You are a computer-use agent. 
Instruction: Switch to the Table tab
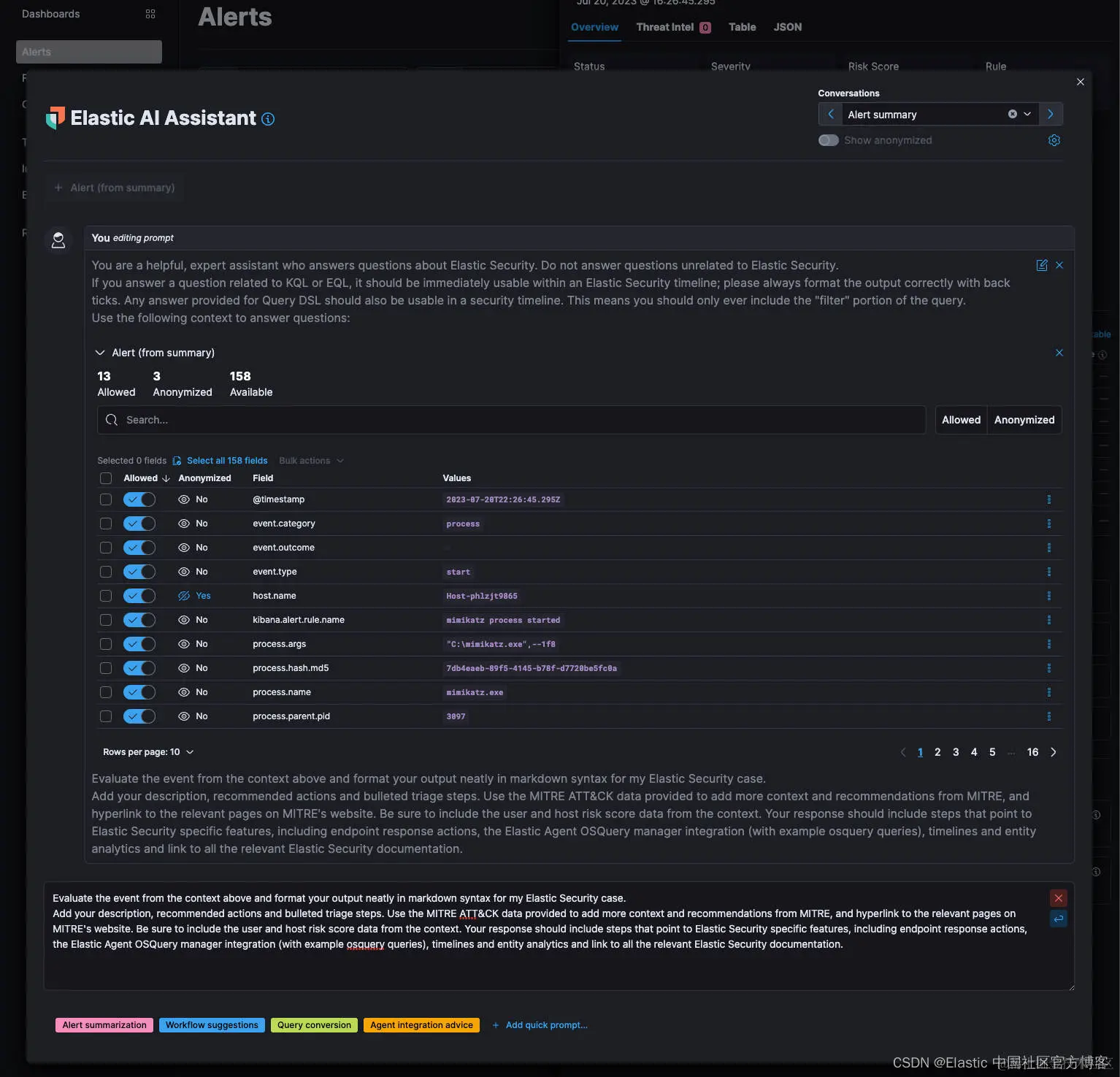point(742,27)
